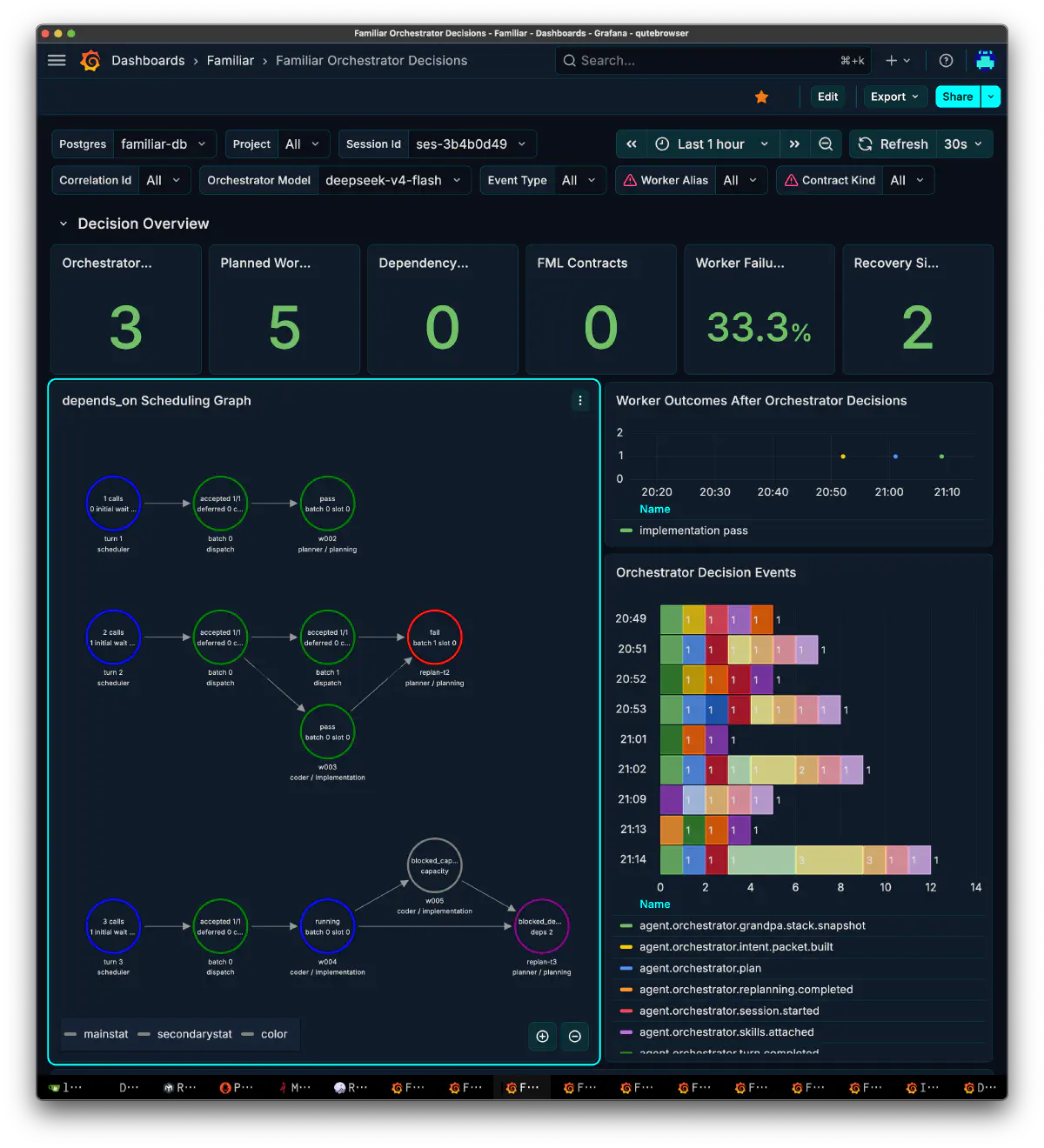
Task: Shift time range backward with double-left arrows
Action: [x=632, y=144]
